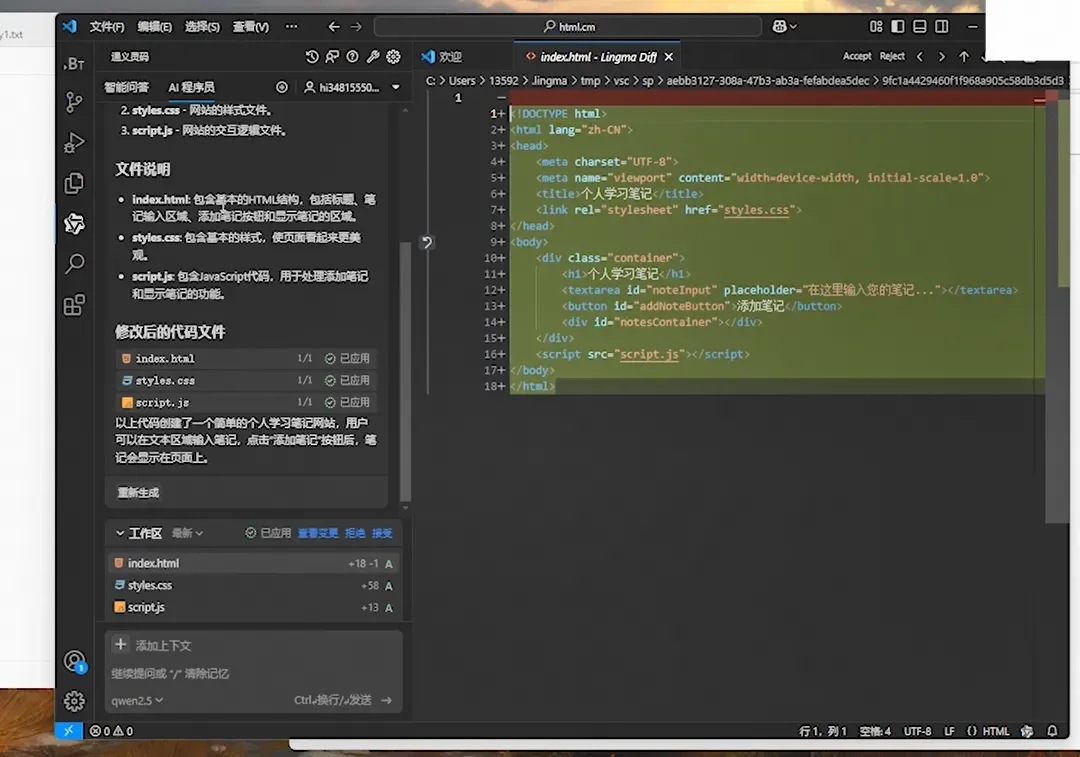Click the chat panel vertical scrollbar
This screenshot has height=757, width=1080.
point(405,370)
